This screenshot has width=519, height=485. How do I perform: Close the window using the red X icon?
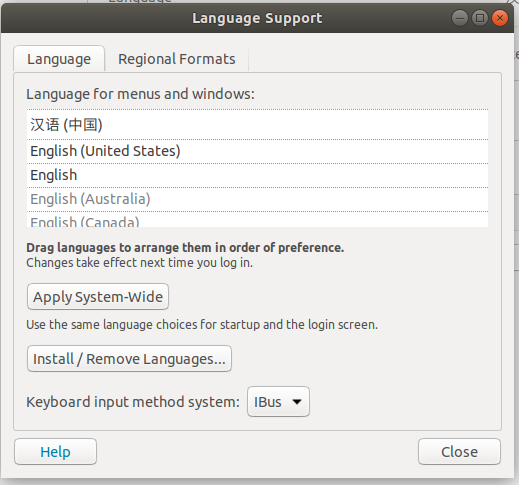point(500,18)
